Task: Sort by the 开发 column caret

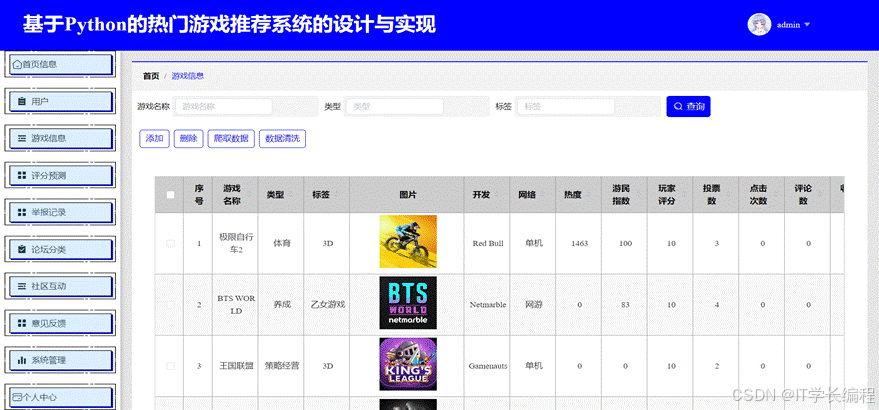Action: point(497,195)
